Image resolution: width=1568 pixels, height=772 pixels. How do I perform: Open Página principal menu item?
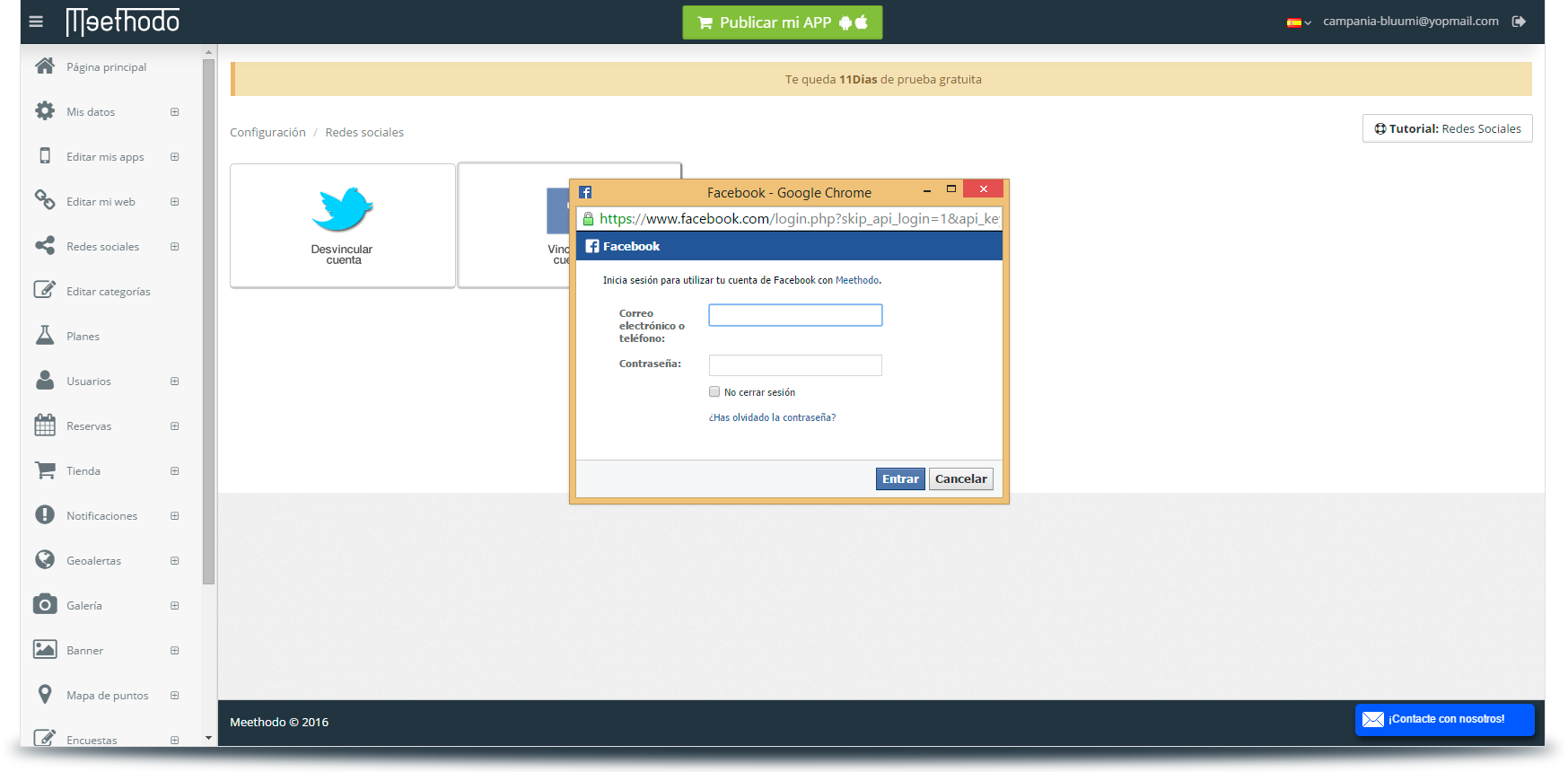(106, 67)
